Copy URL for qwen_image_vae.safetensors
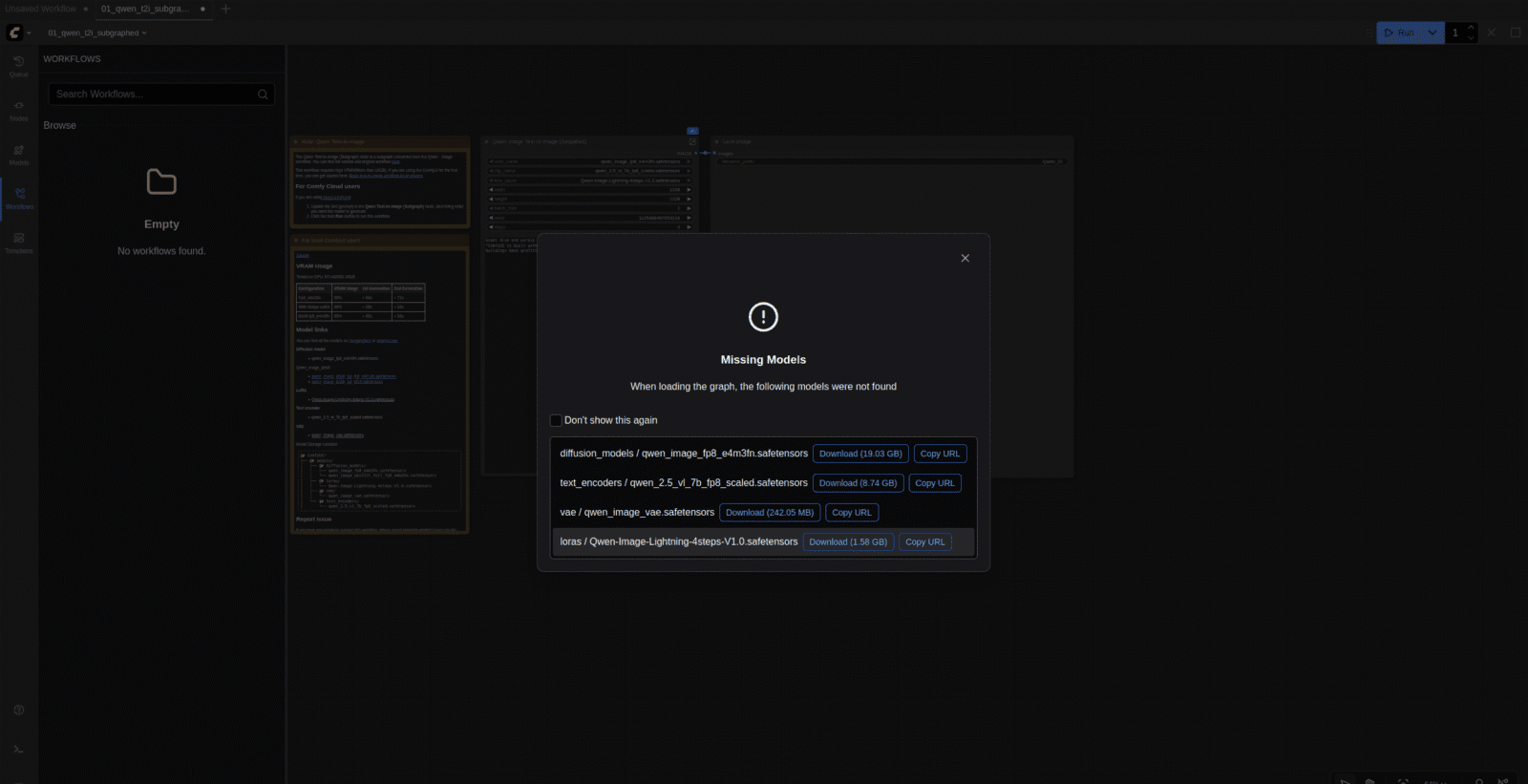 coord(851,513)
